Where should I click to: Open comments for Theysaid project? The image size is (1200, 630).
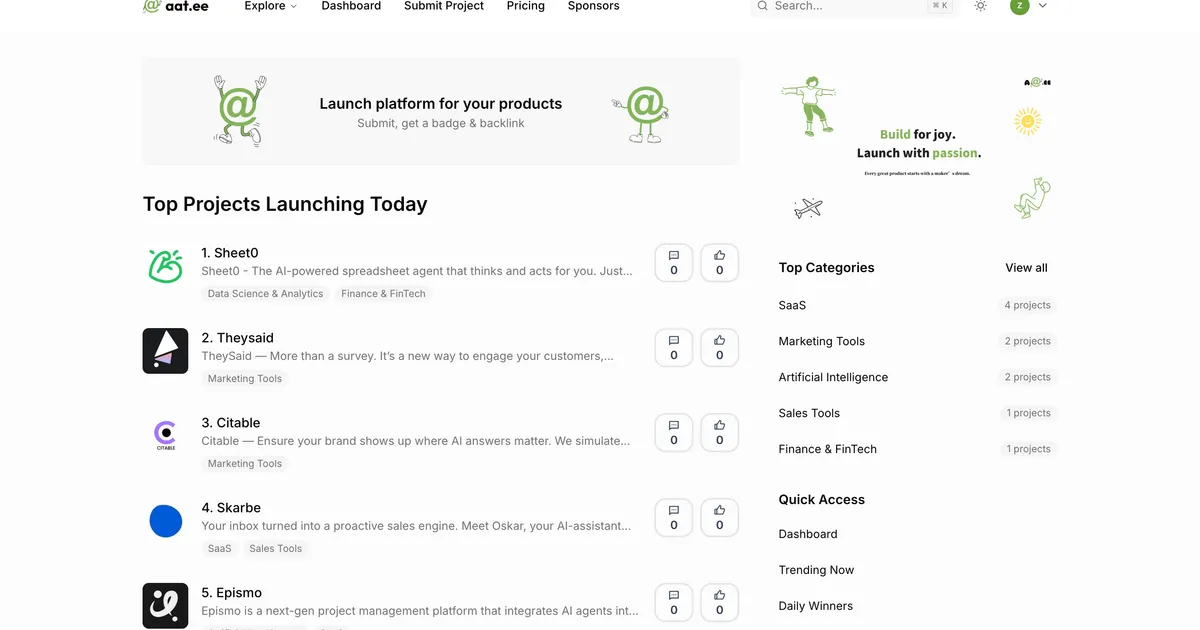(673, 348)
